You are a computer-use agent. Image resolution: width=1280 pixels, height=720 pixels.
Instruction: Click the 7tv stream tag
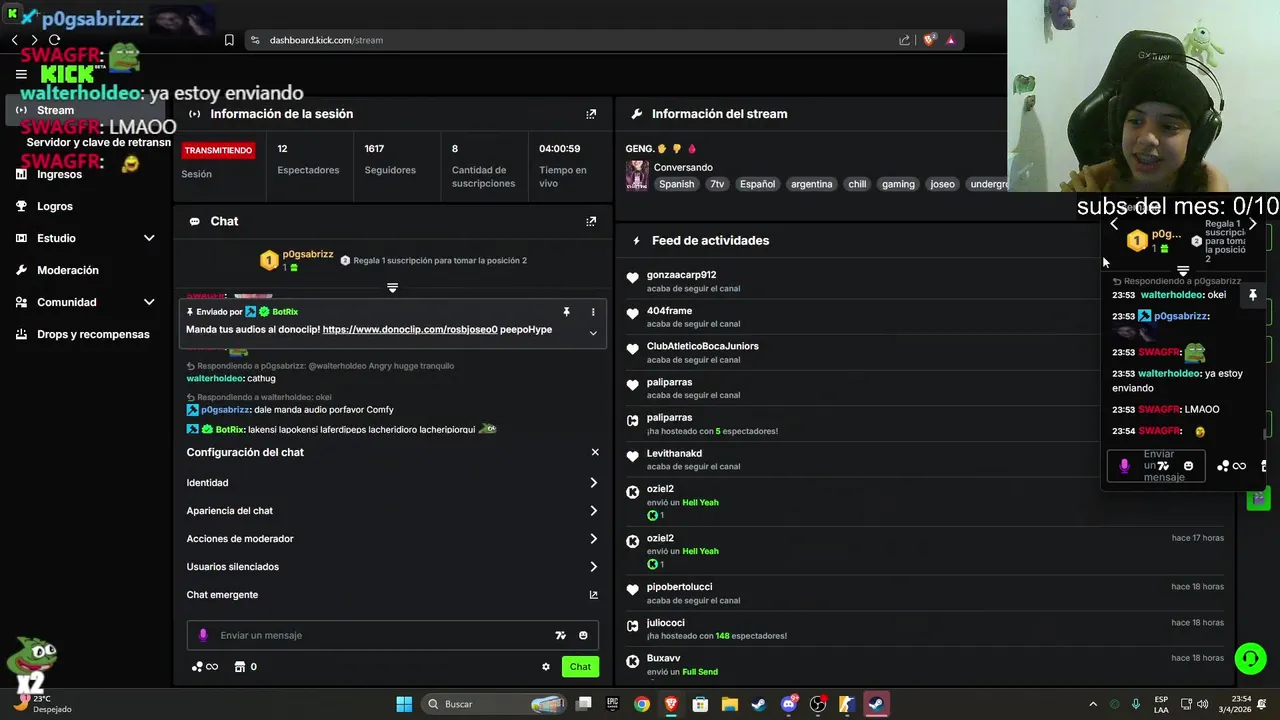(x=717, y=184)
